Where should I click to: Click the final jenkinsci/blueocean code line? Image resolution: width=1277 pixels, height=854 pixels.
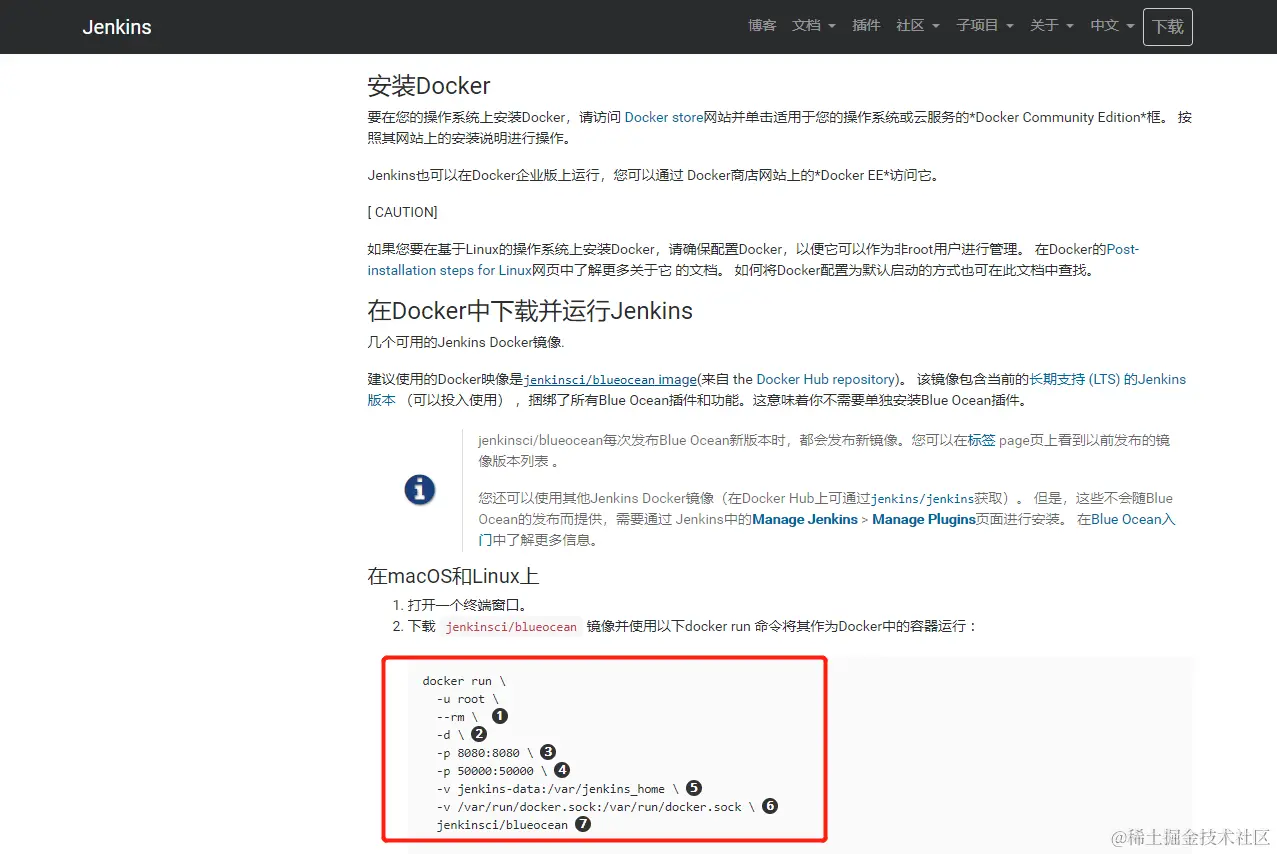pos(502,825)
